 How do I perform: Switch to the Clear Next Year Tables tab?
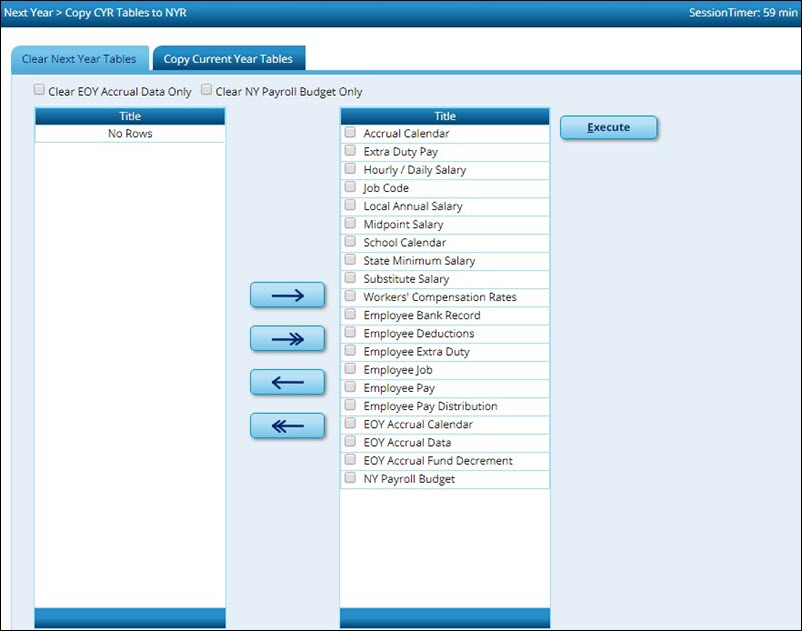(80, 59)
